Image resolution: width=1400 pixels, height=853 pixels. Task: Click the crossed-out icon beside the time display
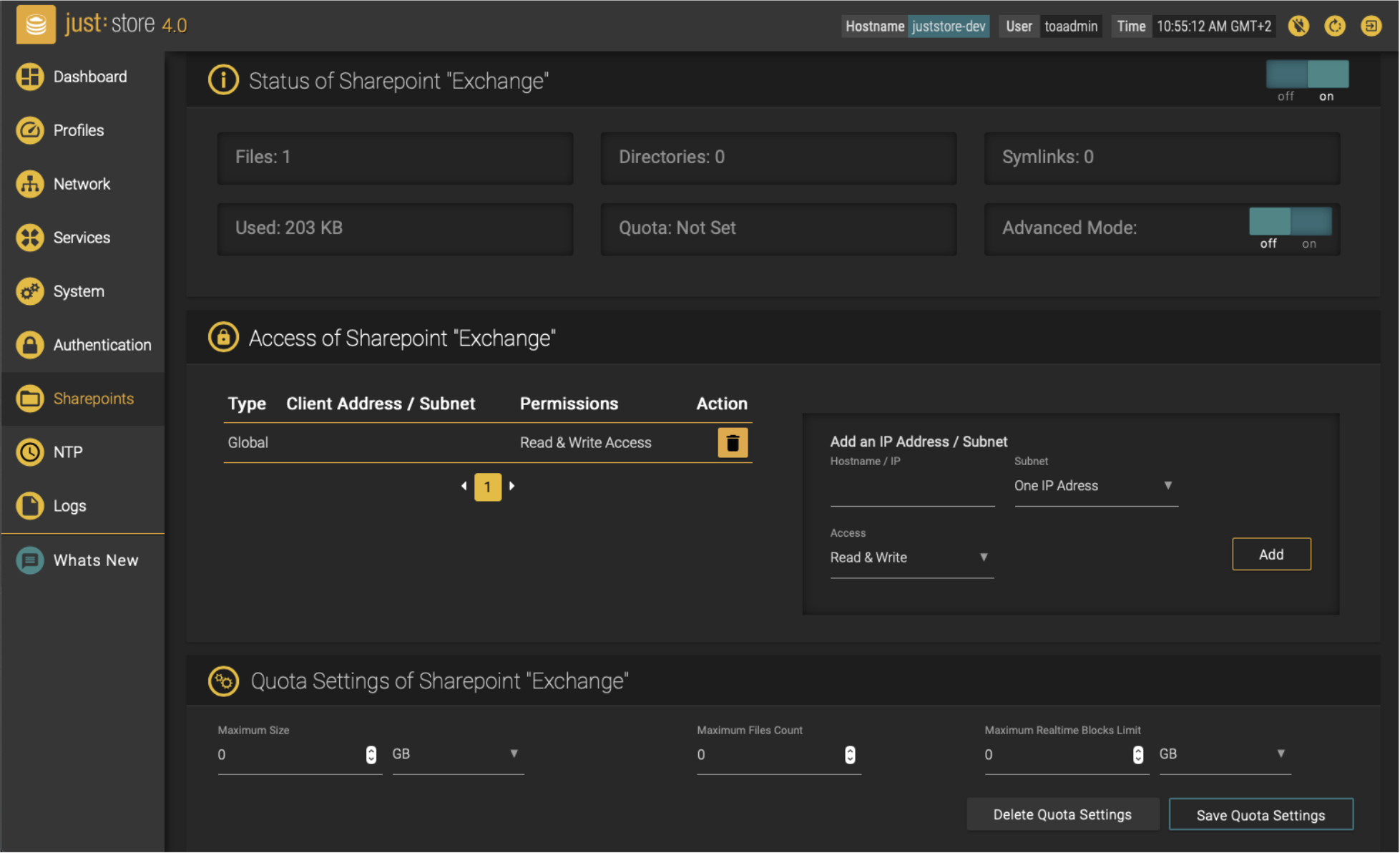[1298, 26]
